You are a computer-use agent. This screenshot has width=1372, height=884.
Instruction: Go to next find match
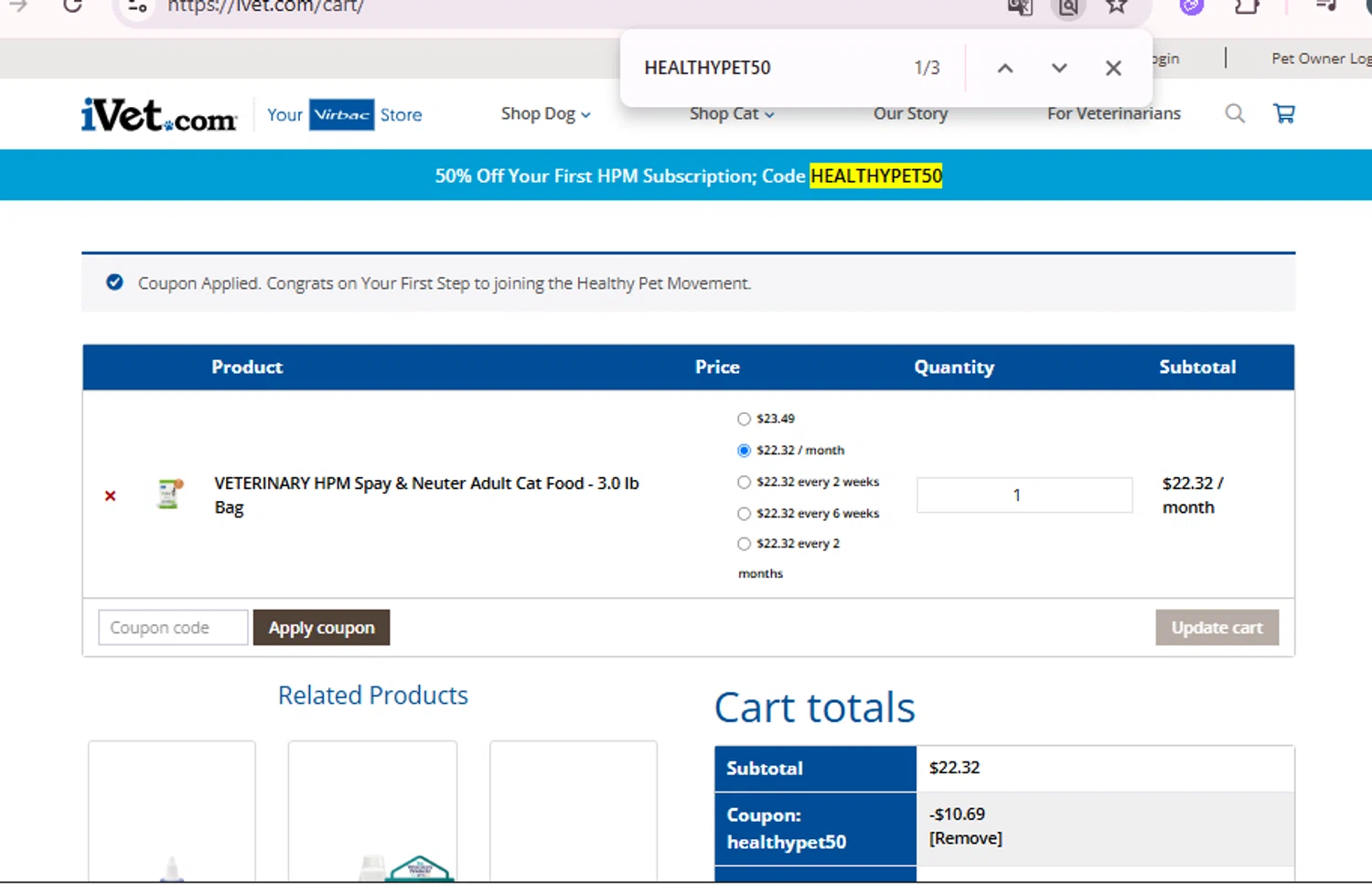point(1059,68)
